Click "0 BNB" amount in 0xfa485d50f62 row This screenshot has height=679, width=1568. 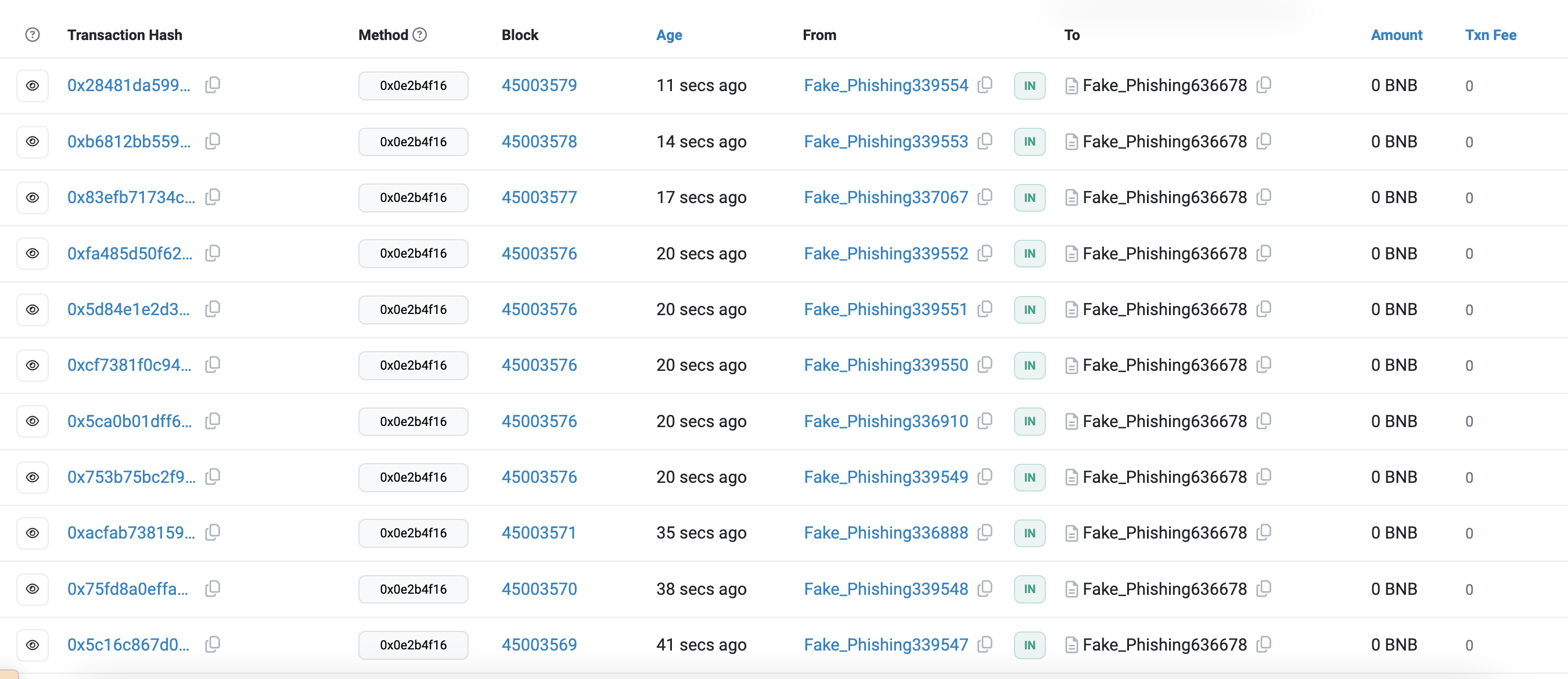[1394, 254]
